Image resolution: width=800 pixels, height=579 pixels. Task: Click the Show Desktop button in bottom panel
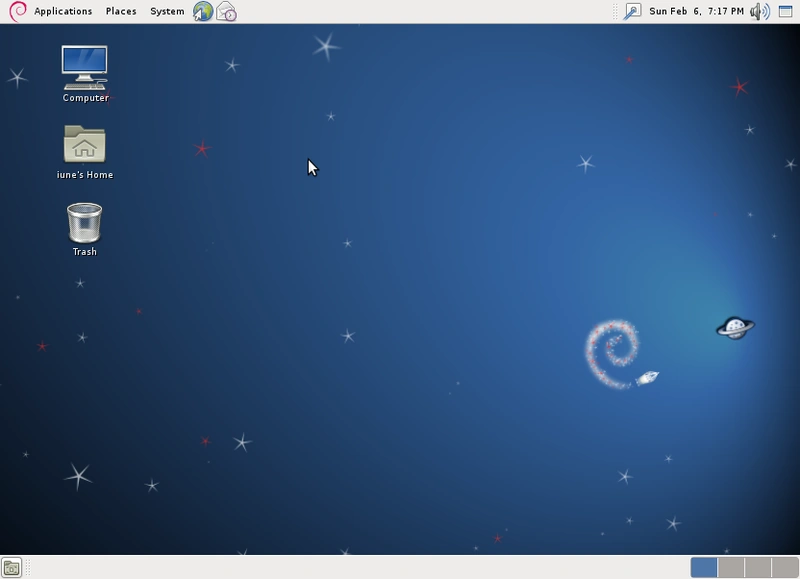[x=11, y=567]
